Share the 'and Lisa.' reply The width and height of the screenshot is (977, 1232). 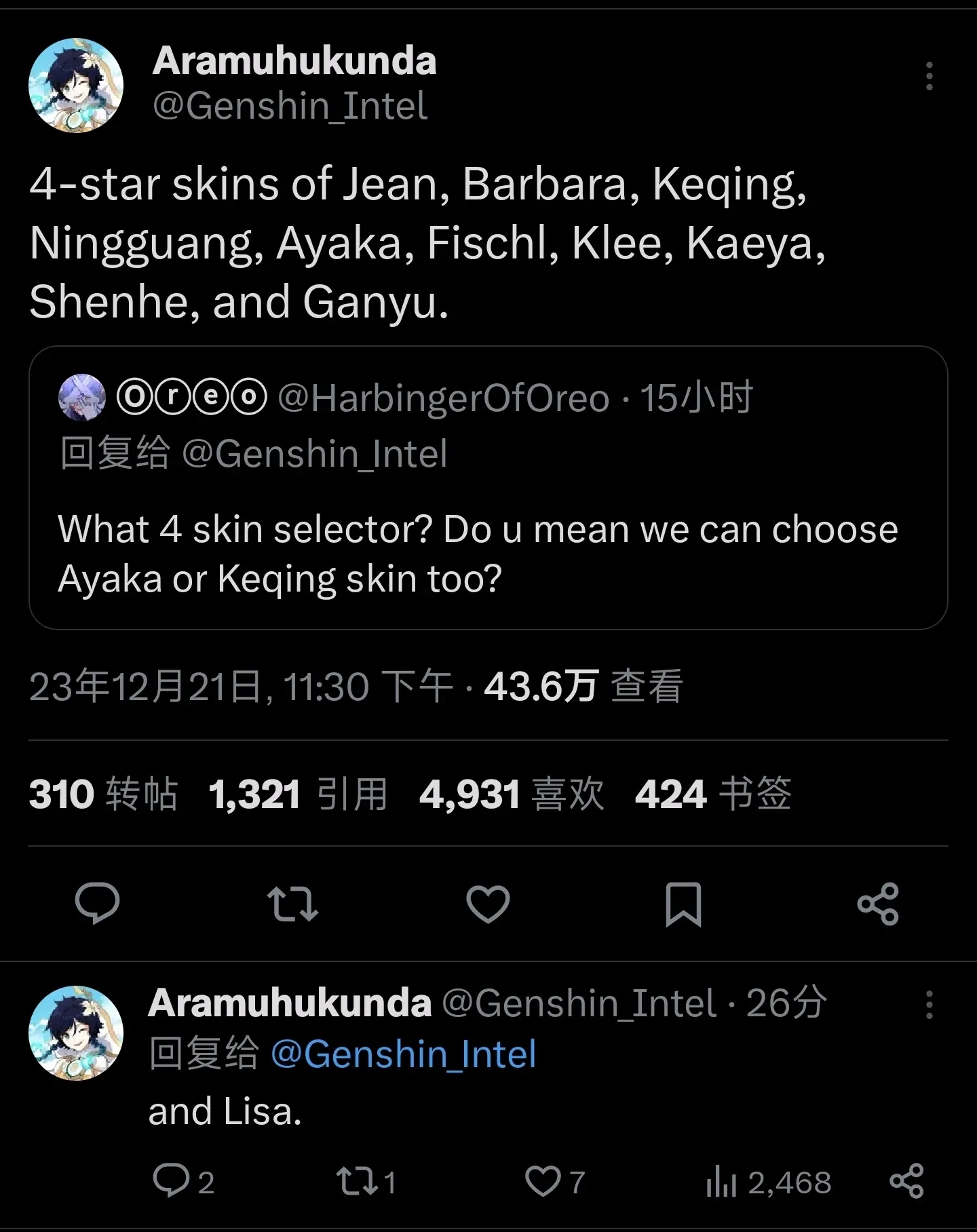pos(907,1181)
